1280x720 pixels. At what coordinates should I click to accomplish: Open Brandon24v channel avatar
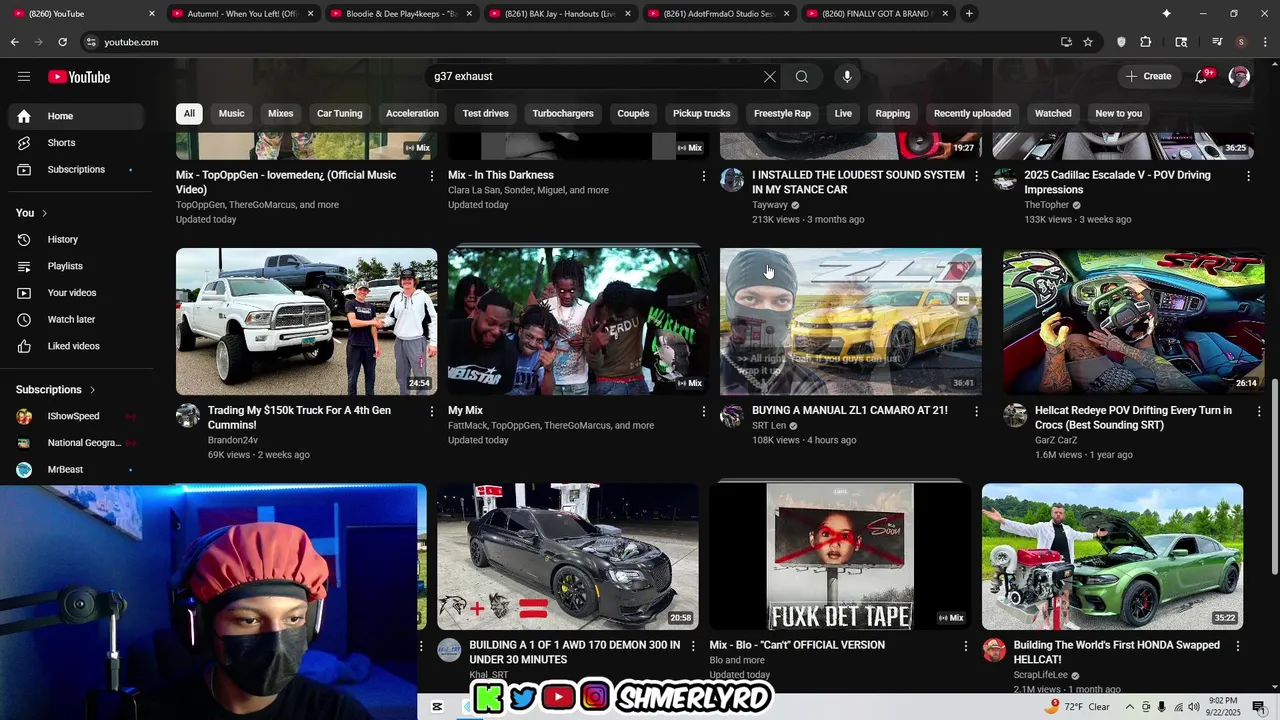pos(188,416)
